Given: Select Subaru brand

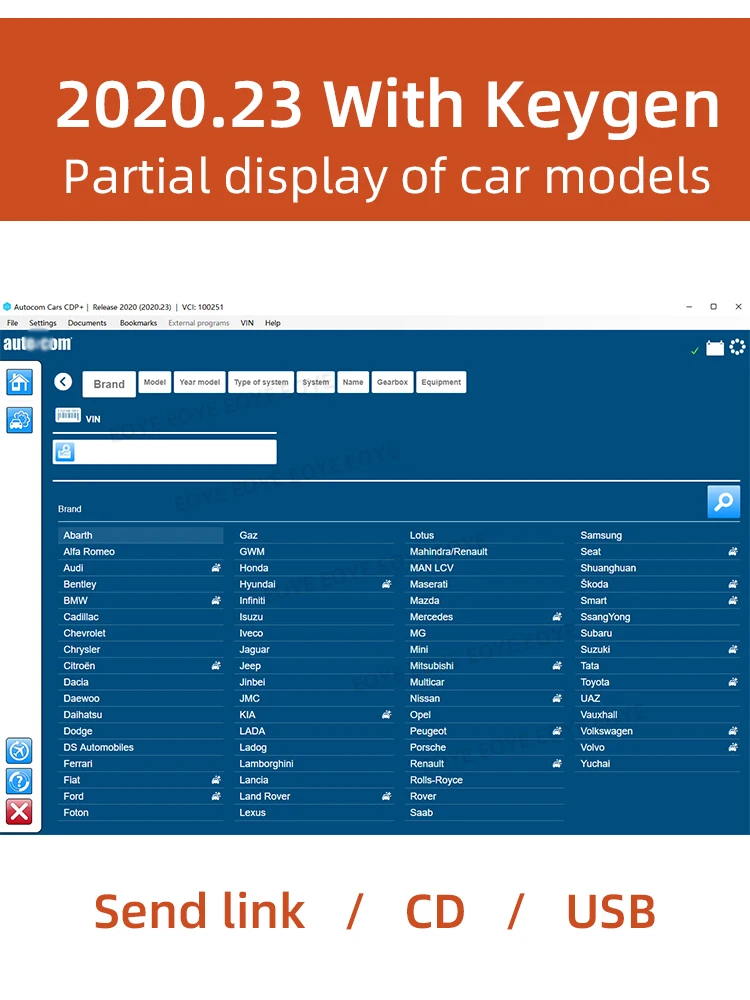Looking at the screenshot, I should point(658,633).
